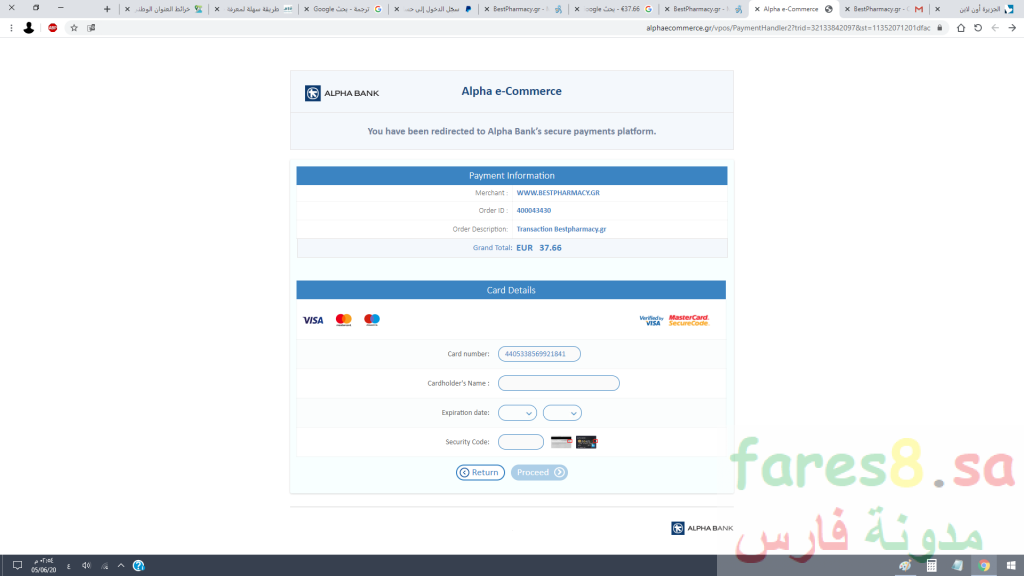This screenshot has width=1024, height=576.
Task: Click the light card security code hint image
Action: click(x=561, y=442)
